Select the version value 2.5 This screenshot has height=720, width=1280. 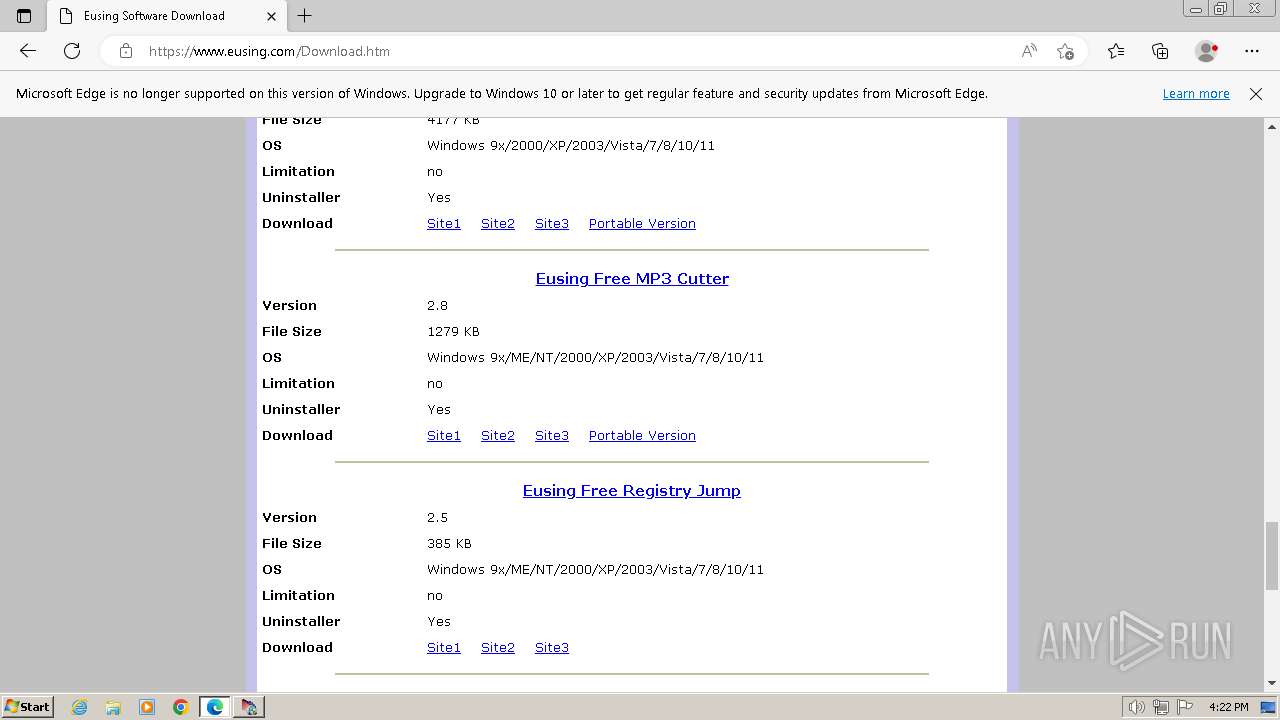[437, 517]
